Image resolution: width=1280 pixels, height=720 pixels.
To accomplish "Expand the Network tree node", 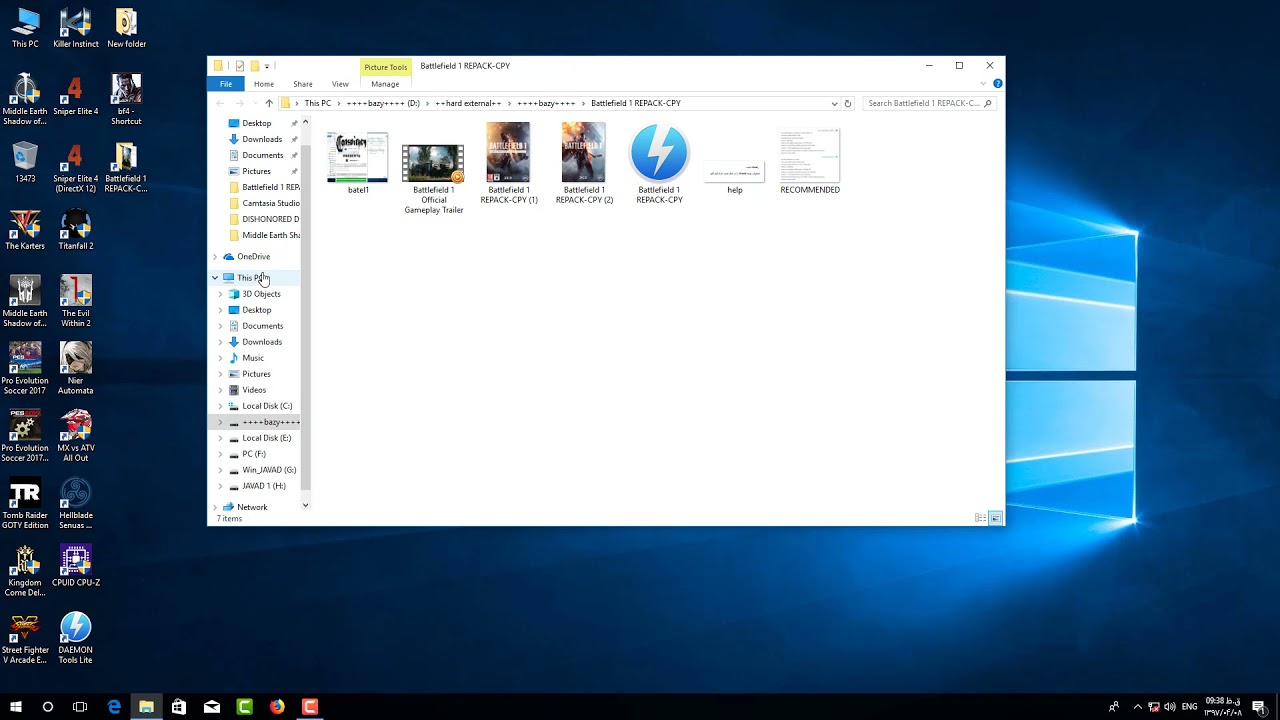I will point(214,507).
